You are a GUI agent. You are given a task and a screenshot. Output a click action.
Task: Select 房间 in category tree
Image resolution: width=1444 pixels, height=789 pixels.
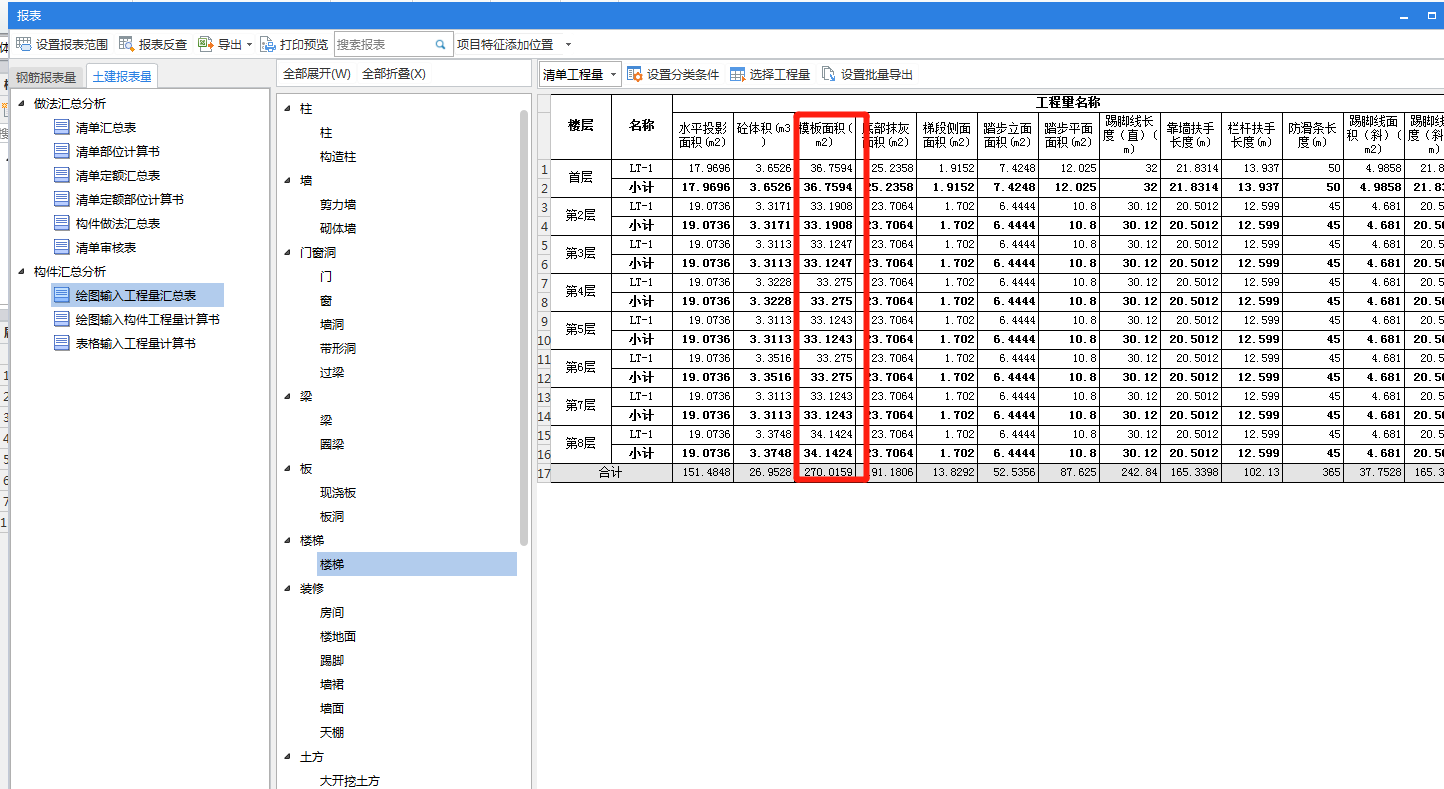332,613
